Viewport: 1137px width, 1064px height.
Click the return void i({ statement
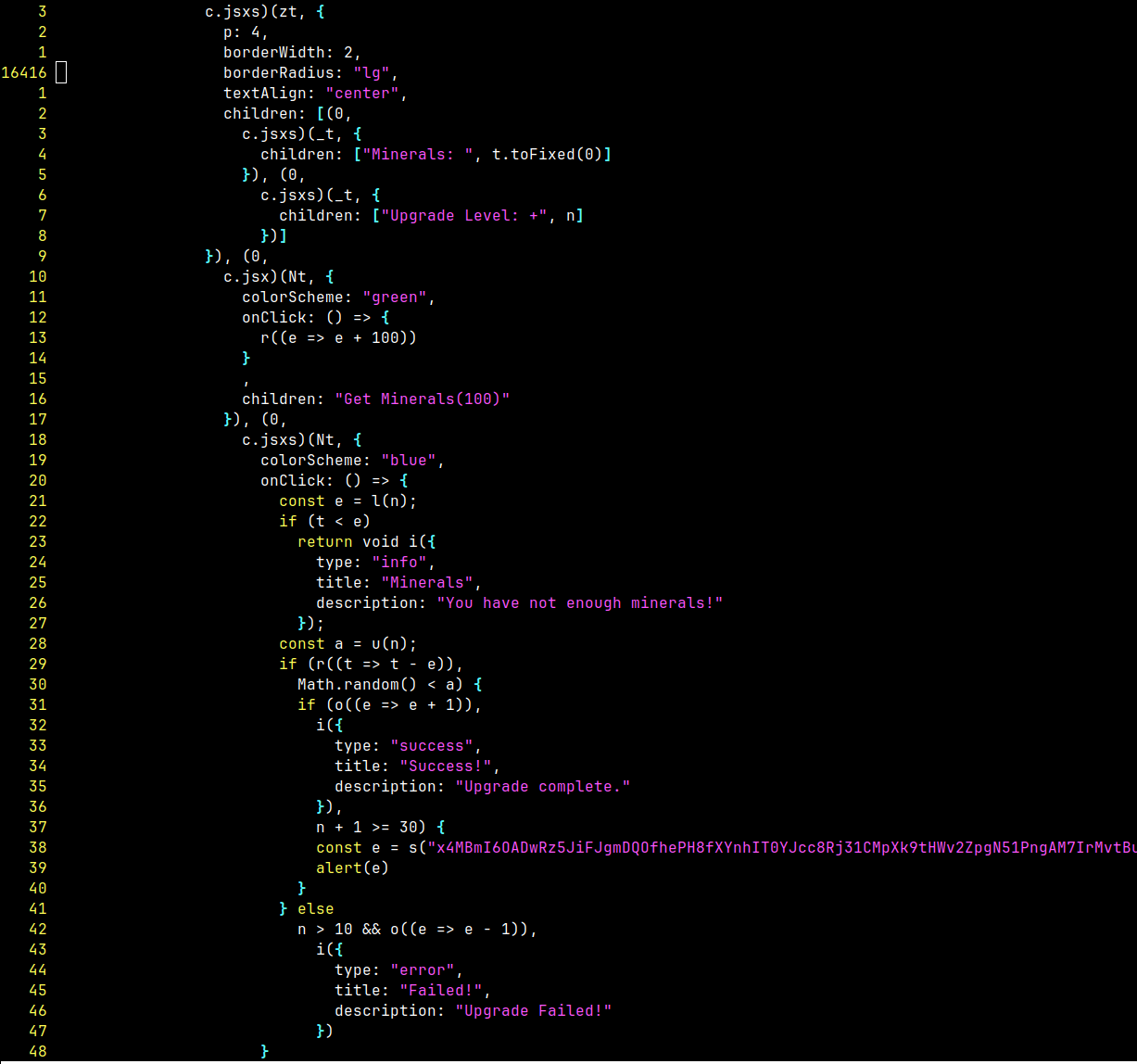366,541
